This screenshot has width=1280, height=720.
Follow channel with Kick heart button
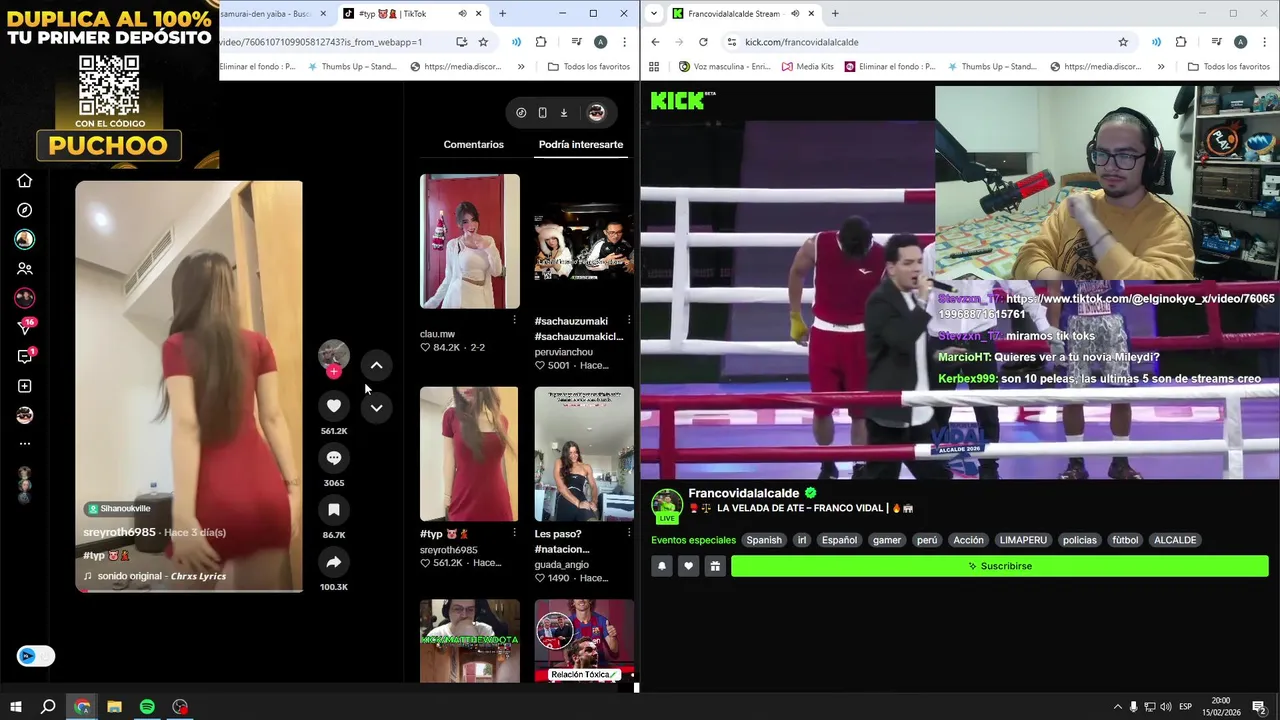tap(688, 566)
